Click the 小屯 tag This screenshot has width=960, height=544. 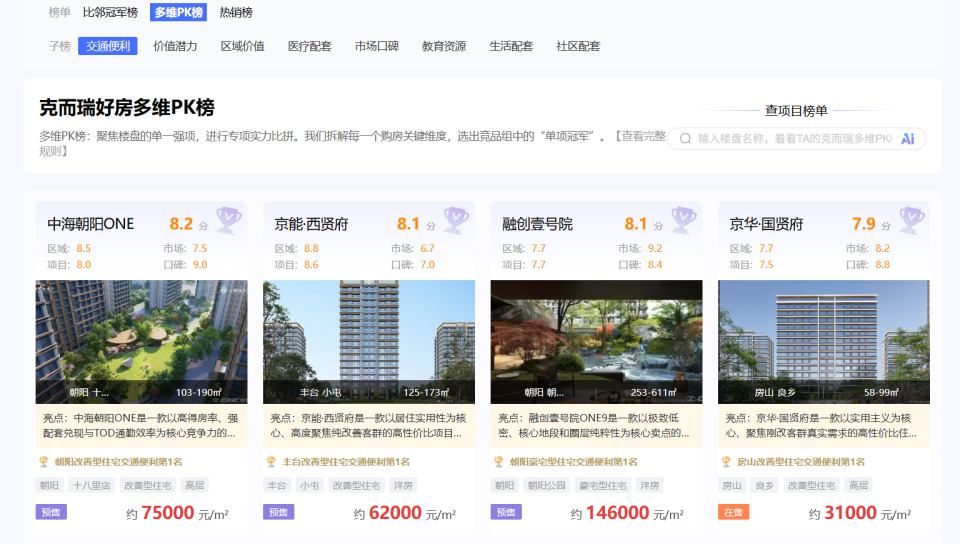point(310,485)
